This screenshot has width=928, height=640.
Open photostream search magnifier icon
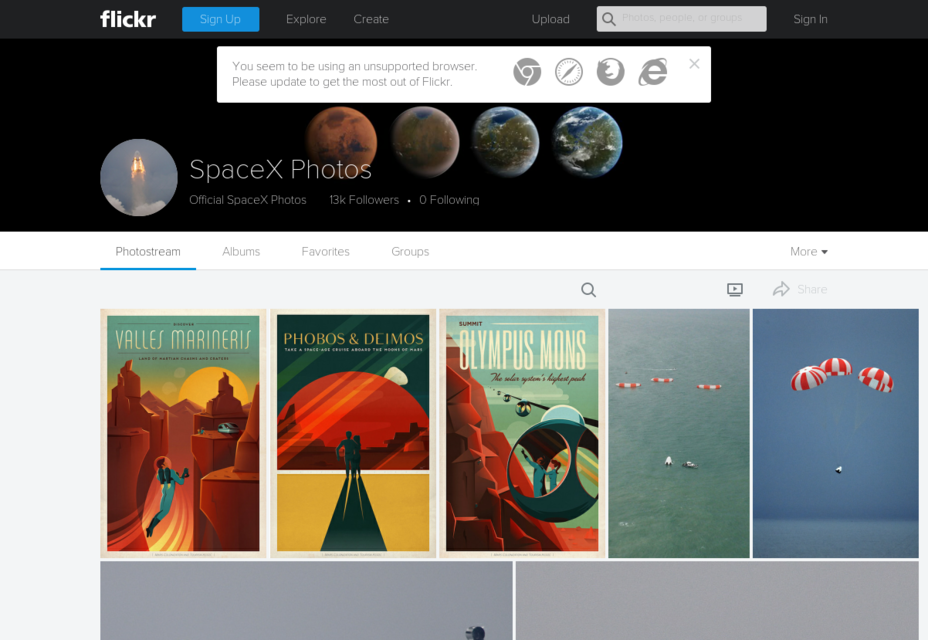point(588,290)
